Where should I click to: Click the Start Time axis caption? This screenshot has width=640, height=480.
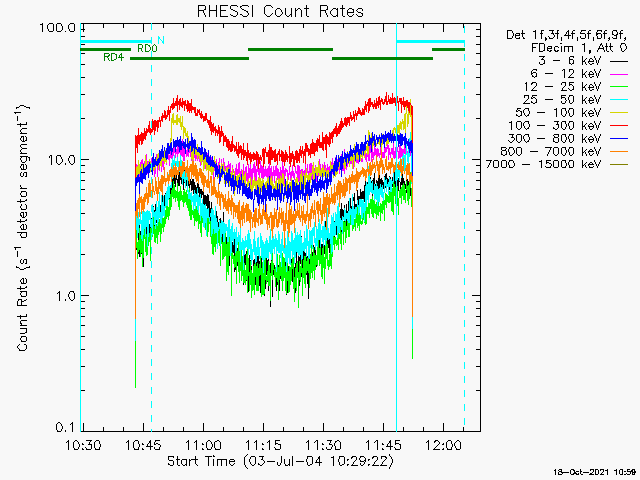pyautogui.click(x=280, y=462)
